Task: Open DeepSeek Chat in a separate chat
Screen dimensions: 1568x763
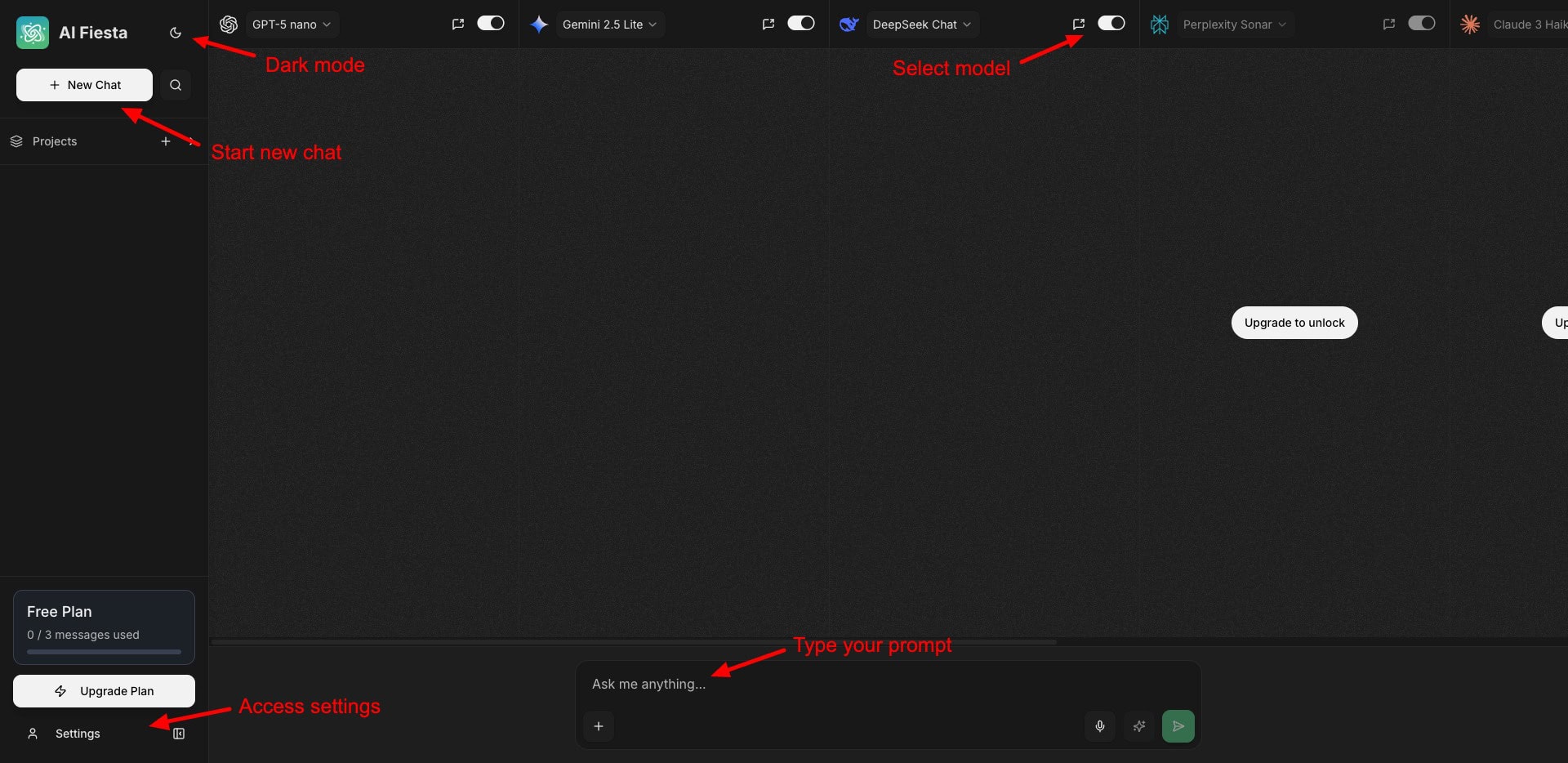Action: 1079,25
